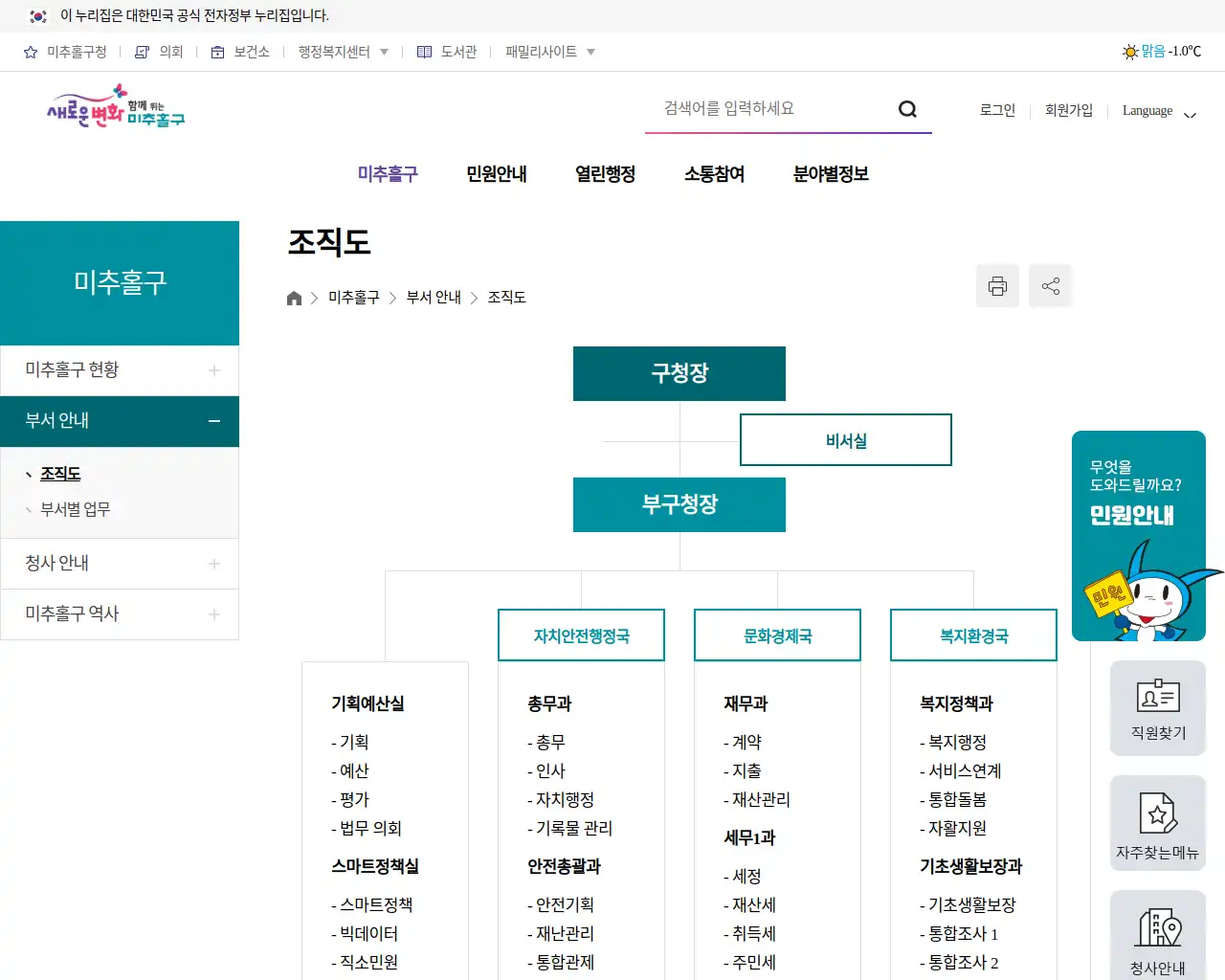Click the 도서관 book icon
This screenshot has height=980, width=1225.
pyautogui.click(x=424, y=52)
